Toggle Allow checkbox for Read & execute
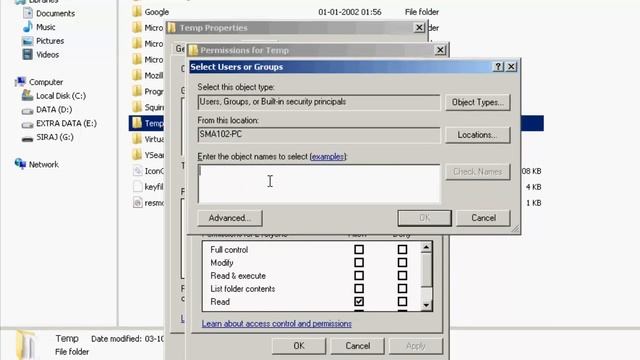640x360 pixels. 359,276
